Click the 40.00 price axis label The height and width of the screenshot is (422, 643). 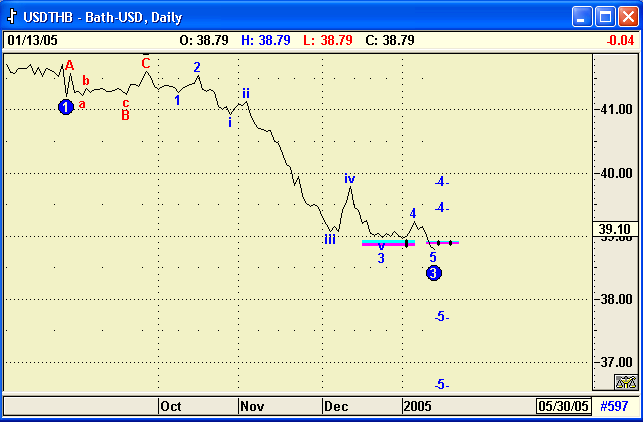(616, 173)
